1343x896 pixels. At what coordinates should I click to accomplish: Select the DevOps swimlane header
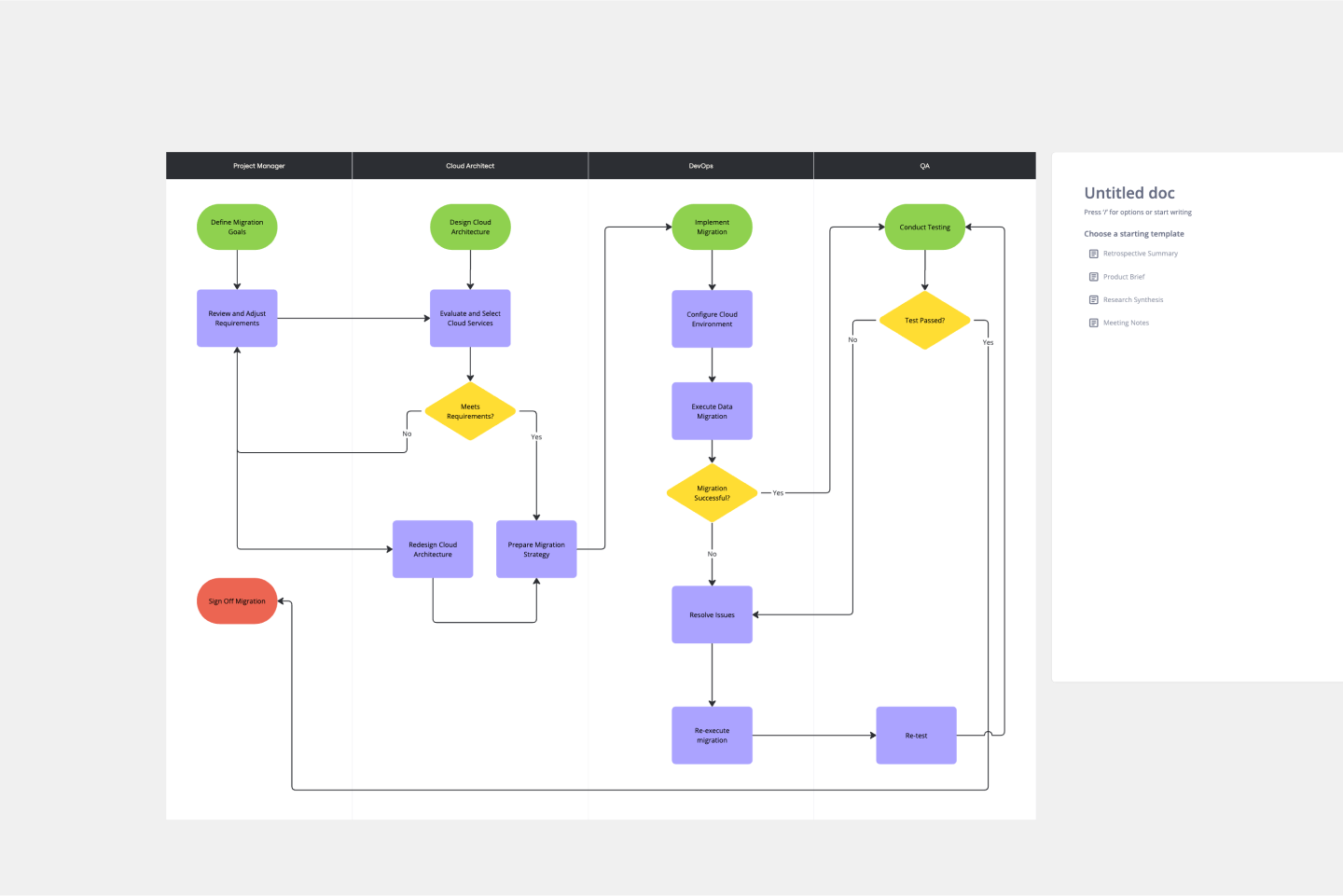[x=700, y=165]
